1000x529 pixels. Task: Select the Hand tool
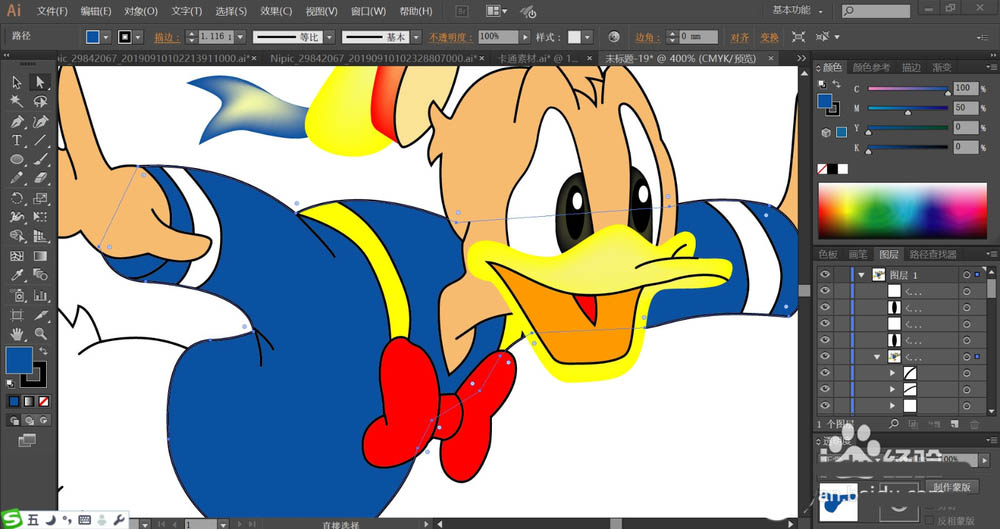[17, 333]
